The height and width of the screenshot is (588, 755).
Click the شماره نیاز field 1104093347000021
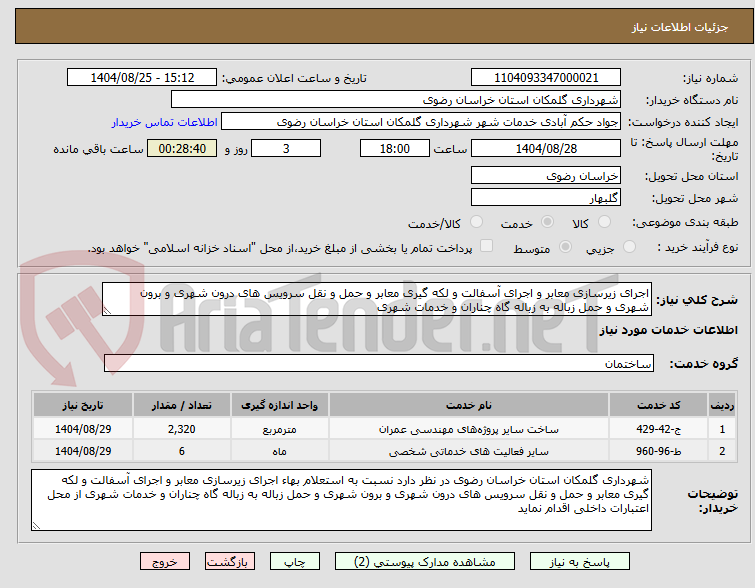pos(546,78)
